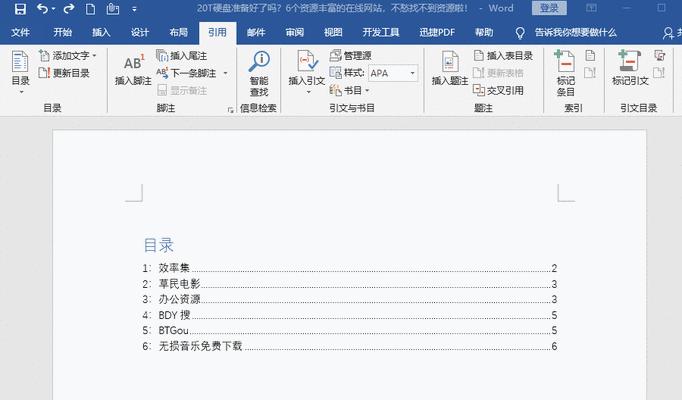The height and width of the screenshot is (400, 682).
Task: Switch to the 设计 tab
Action: point(140,33)
